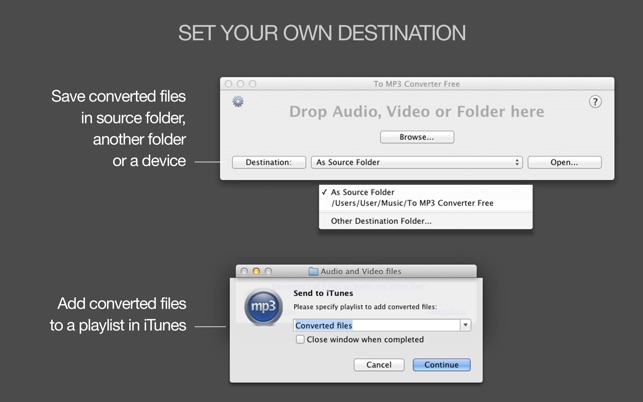Select the checked As Source Folder menu item

tap(426, 192)
